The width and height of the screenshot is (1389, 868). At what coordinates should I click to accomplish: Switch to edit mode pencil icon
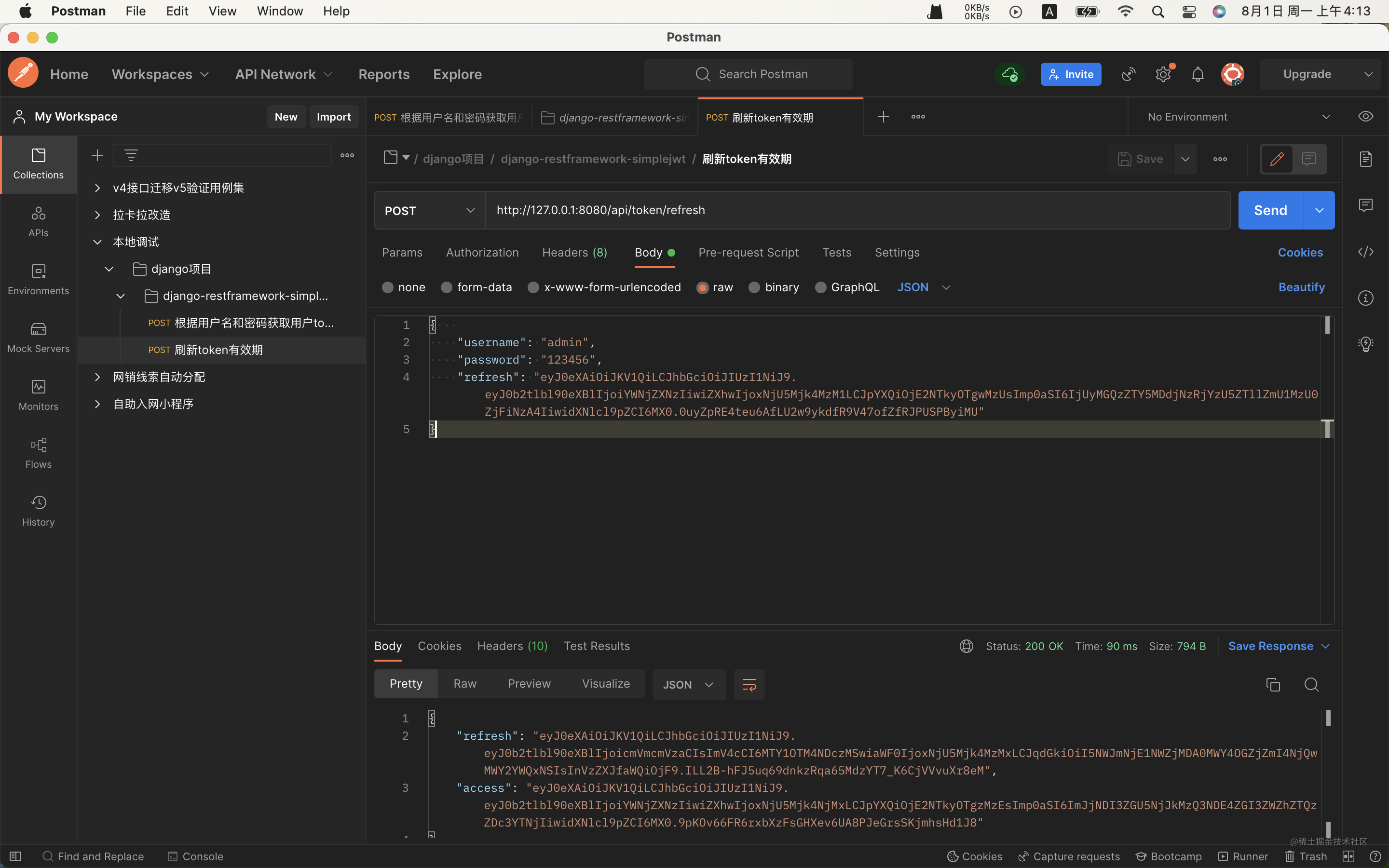pos(1277,159)
